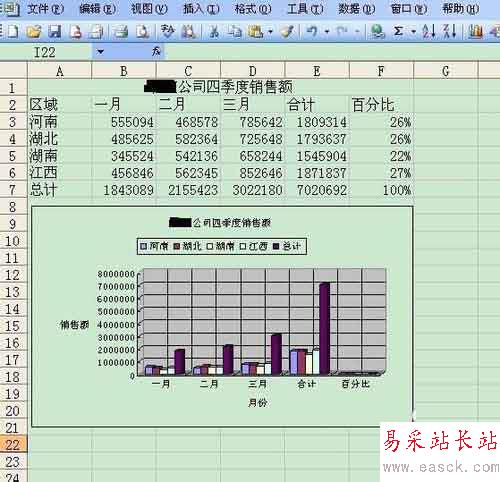500x482 pixels.
Task: Open the 工具 (Tools) menu
Action: (305, 9)
